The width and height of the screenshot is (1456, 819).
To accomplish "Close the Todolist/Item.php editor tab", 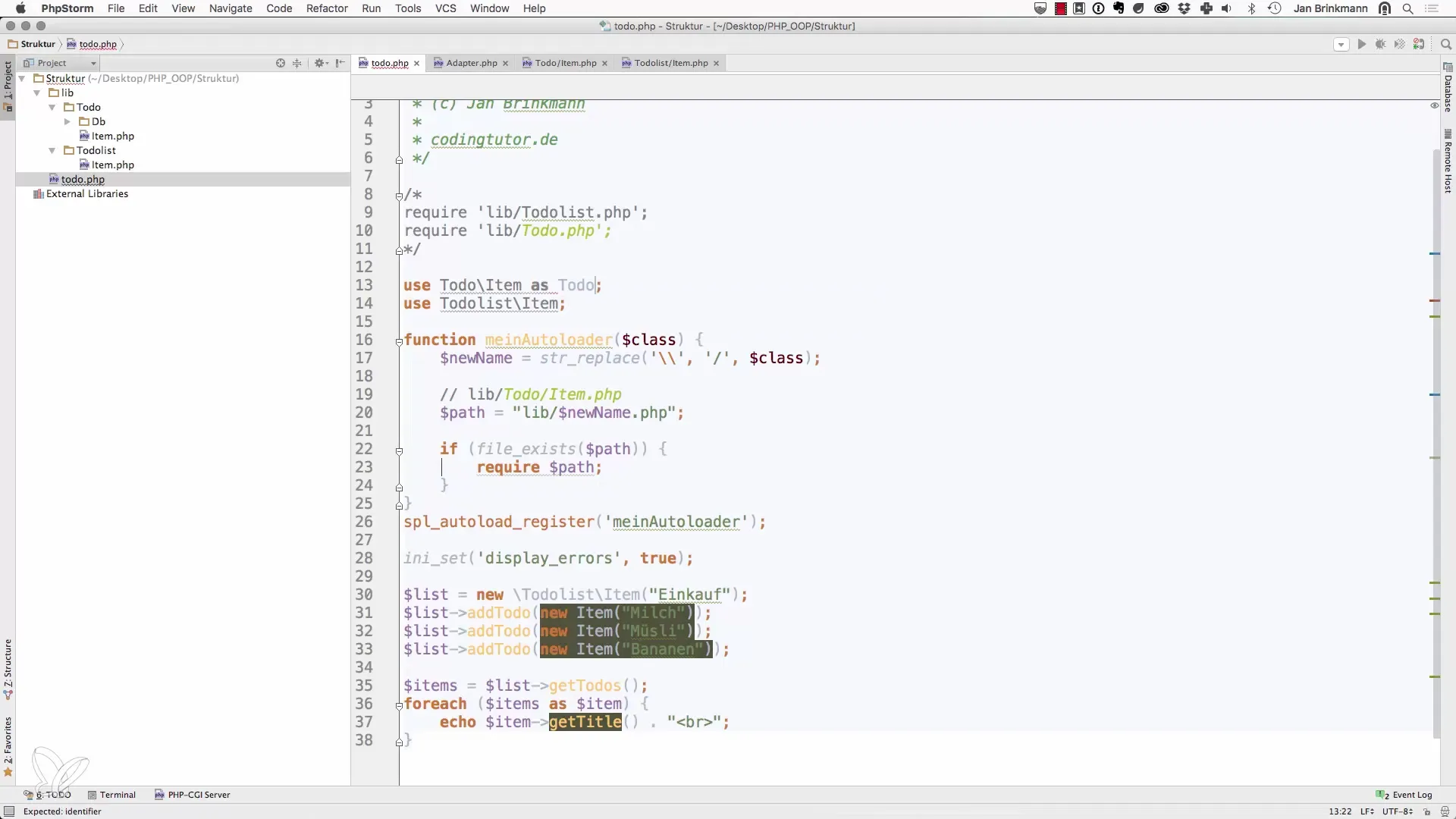I will (716, 64).
